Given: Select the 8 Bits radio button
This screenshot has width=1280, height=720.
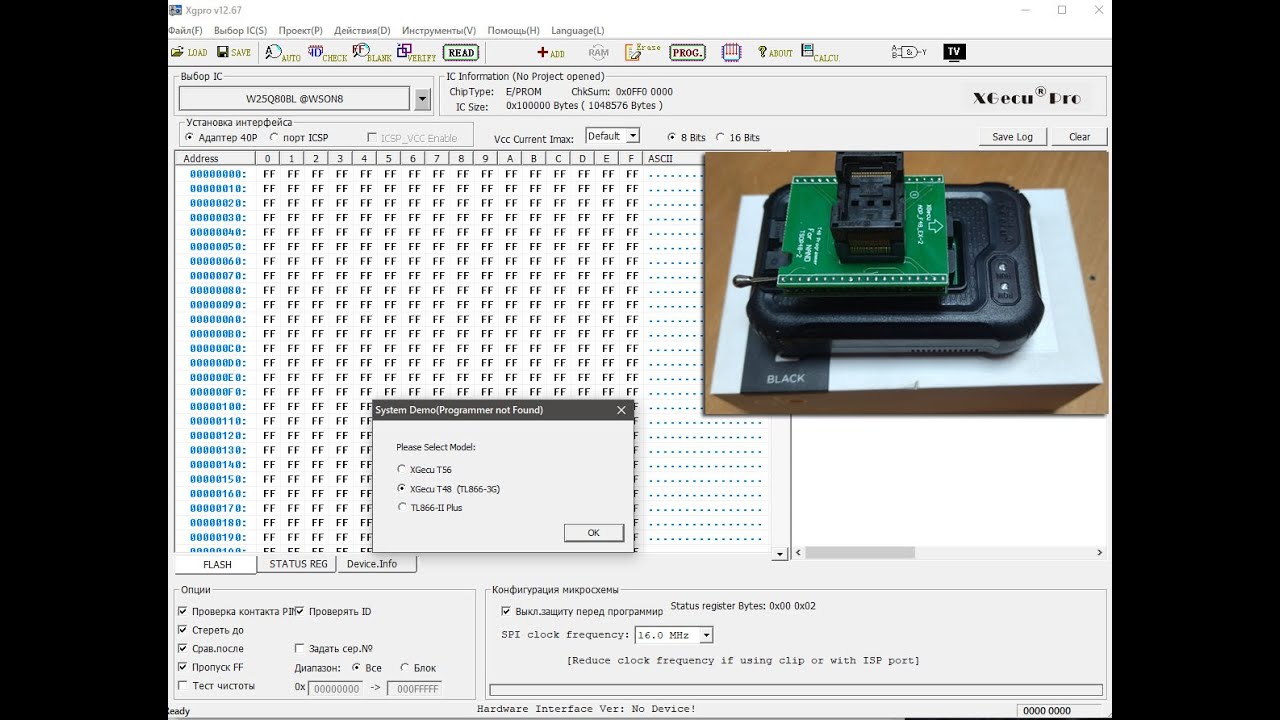Looking at the screenshot, I should click(671, 138).
